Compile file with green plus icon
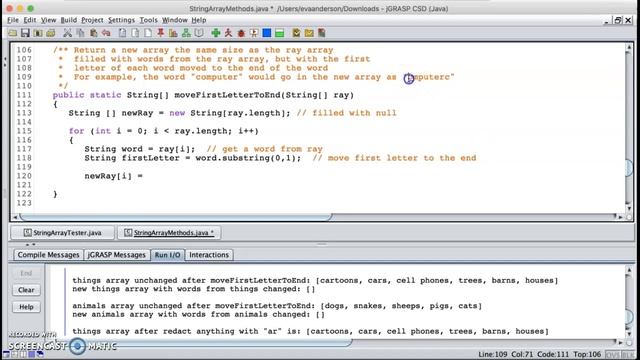This screenshot has width=640, height=360. (216, 33)
